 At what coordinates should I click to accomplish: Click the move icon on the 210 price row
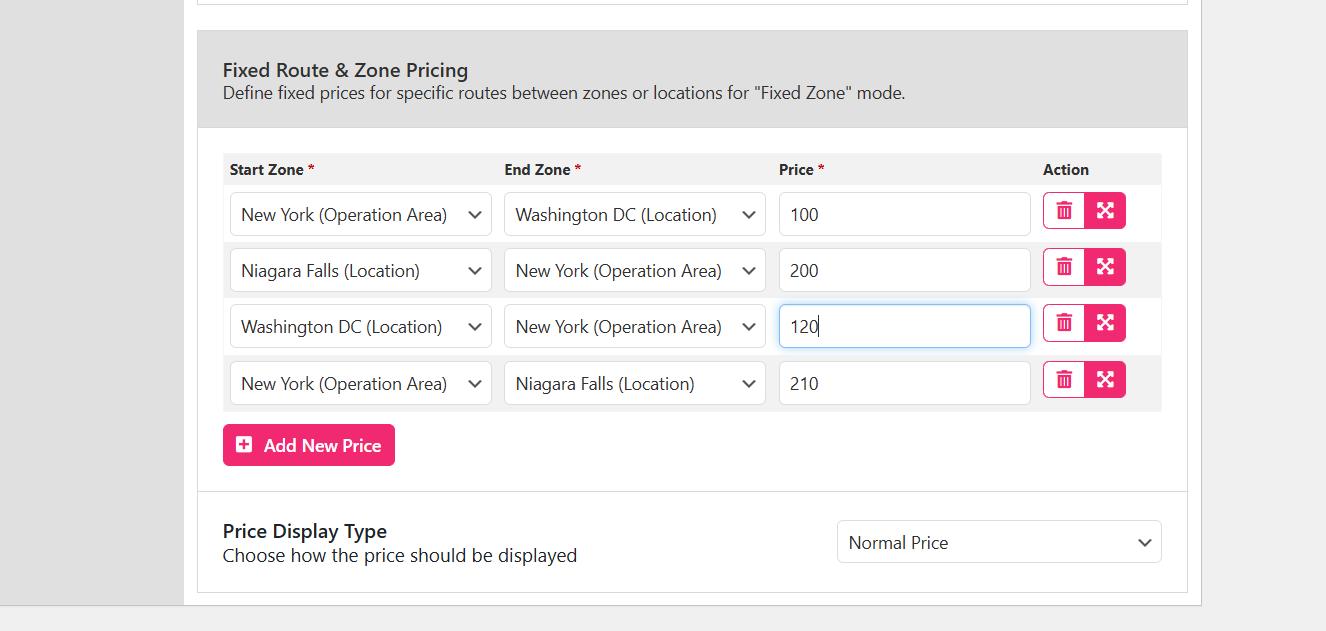[1105, 380]
